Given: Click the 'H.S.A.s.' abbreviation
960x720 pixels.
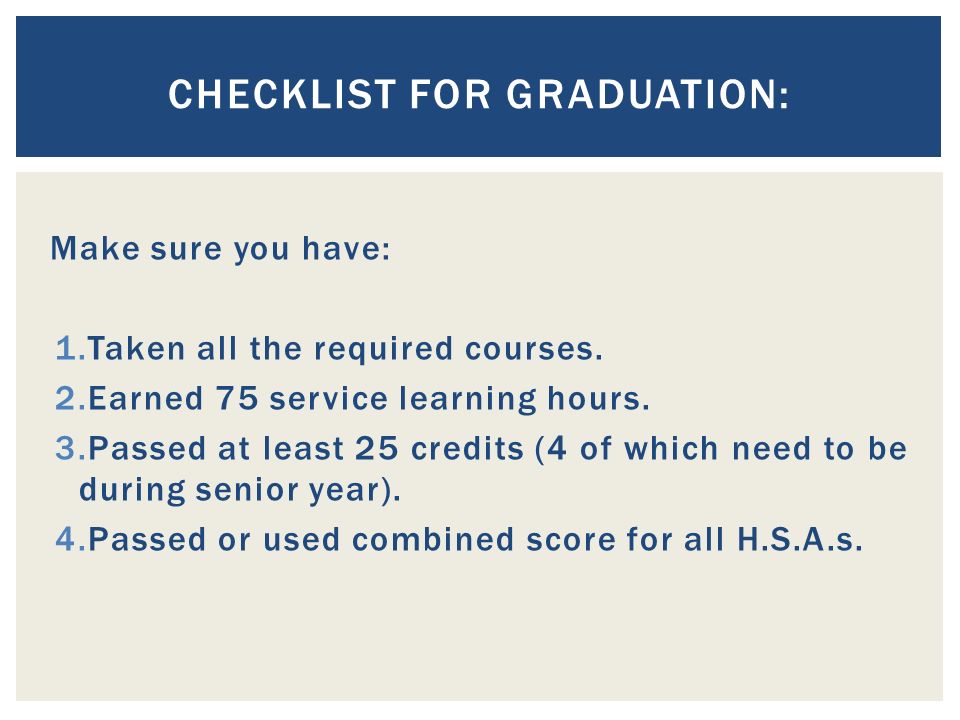Looking at the screenshot, I should coord(800,540).
